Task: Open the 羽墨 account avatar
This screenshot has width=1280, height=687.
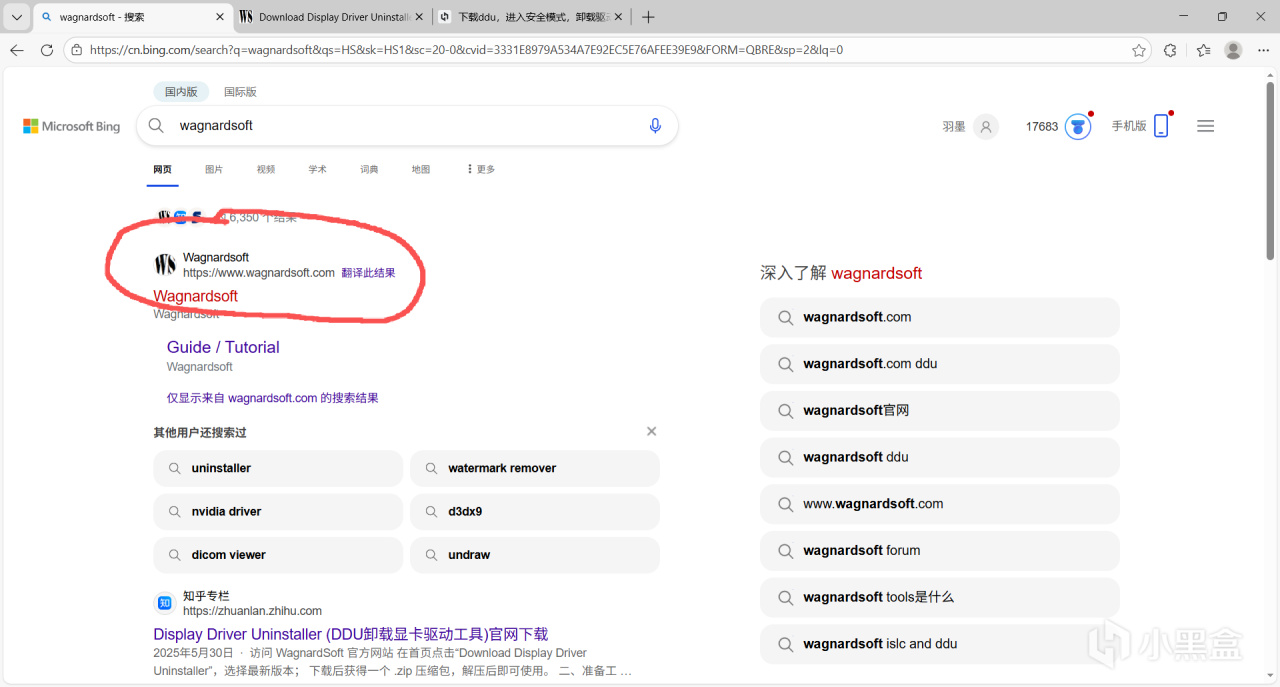Action: [x=986, y=127]
